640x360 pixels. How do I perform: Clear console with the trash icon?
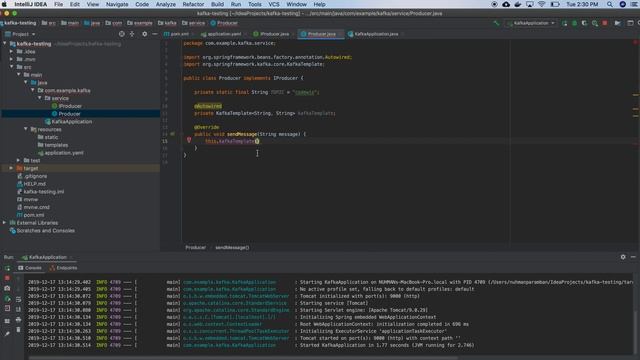click(x=18, y=329)
